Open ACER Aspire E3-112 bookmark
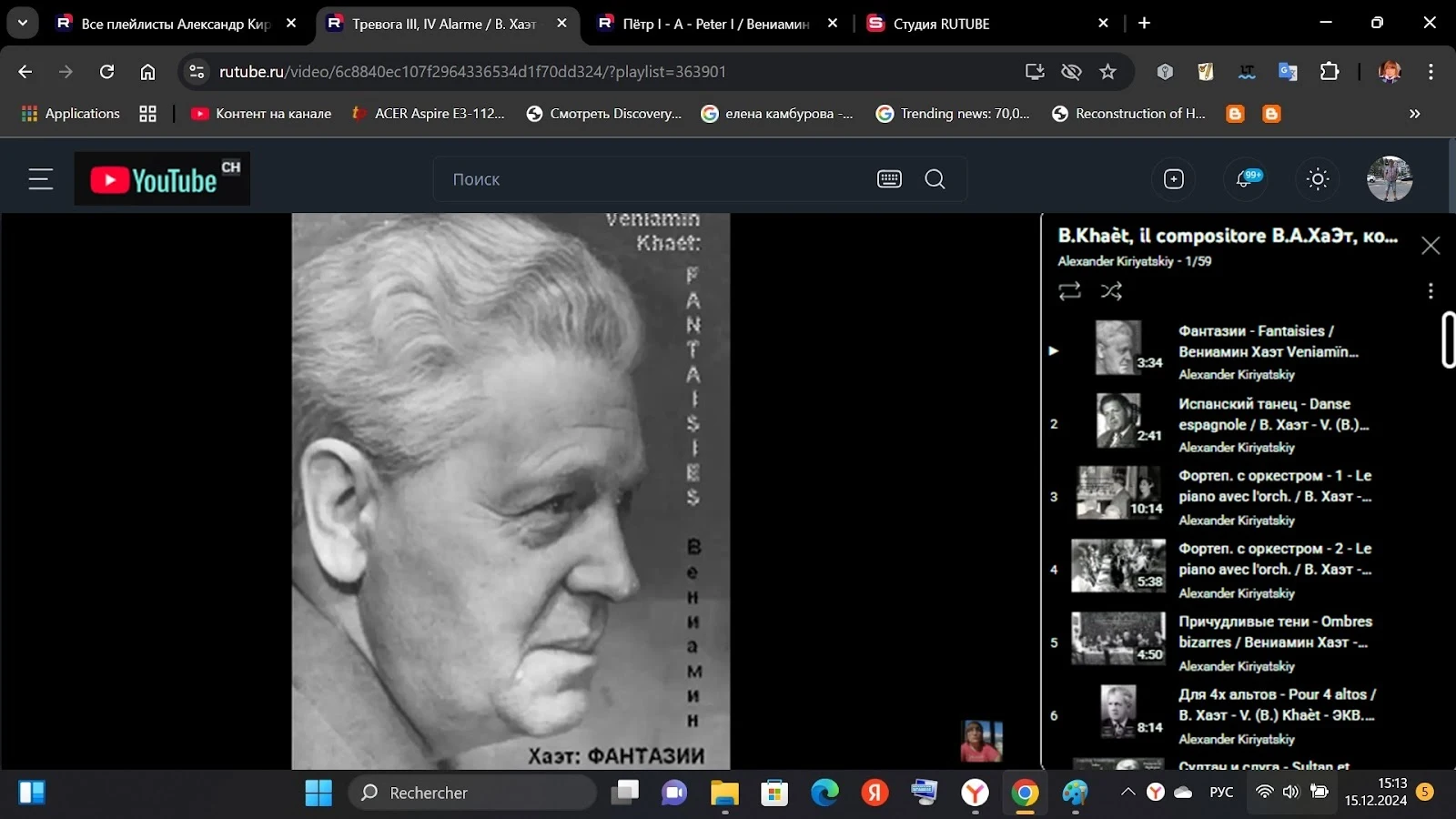 [x=428, y=114]
